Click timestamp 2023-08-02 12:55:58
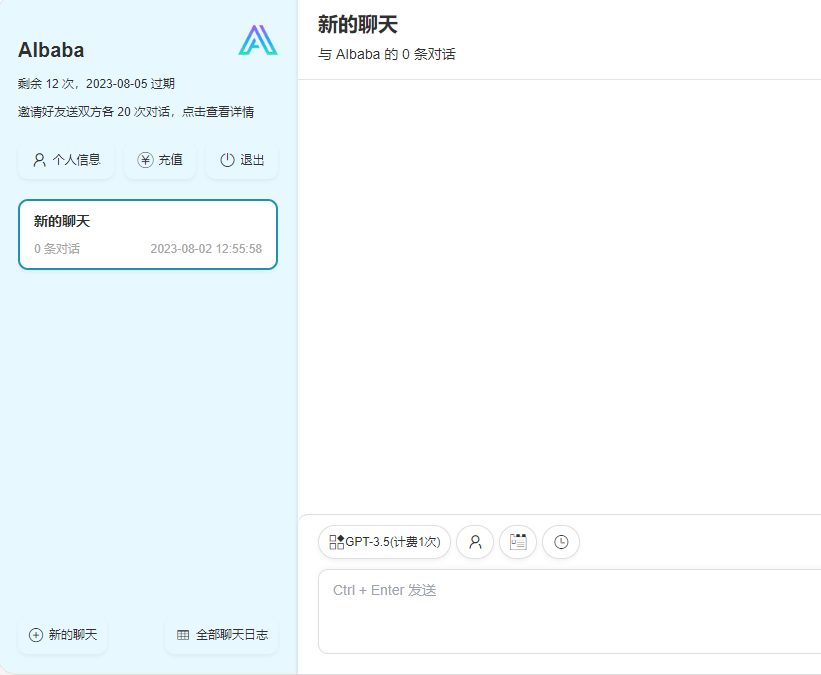This screenshot has height=675, width=821. pyautogui.click(x=206, y=249)
